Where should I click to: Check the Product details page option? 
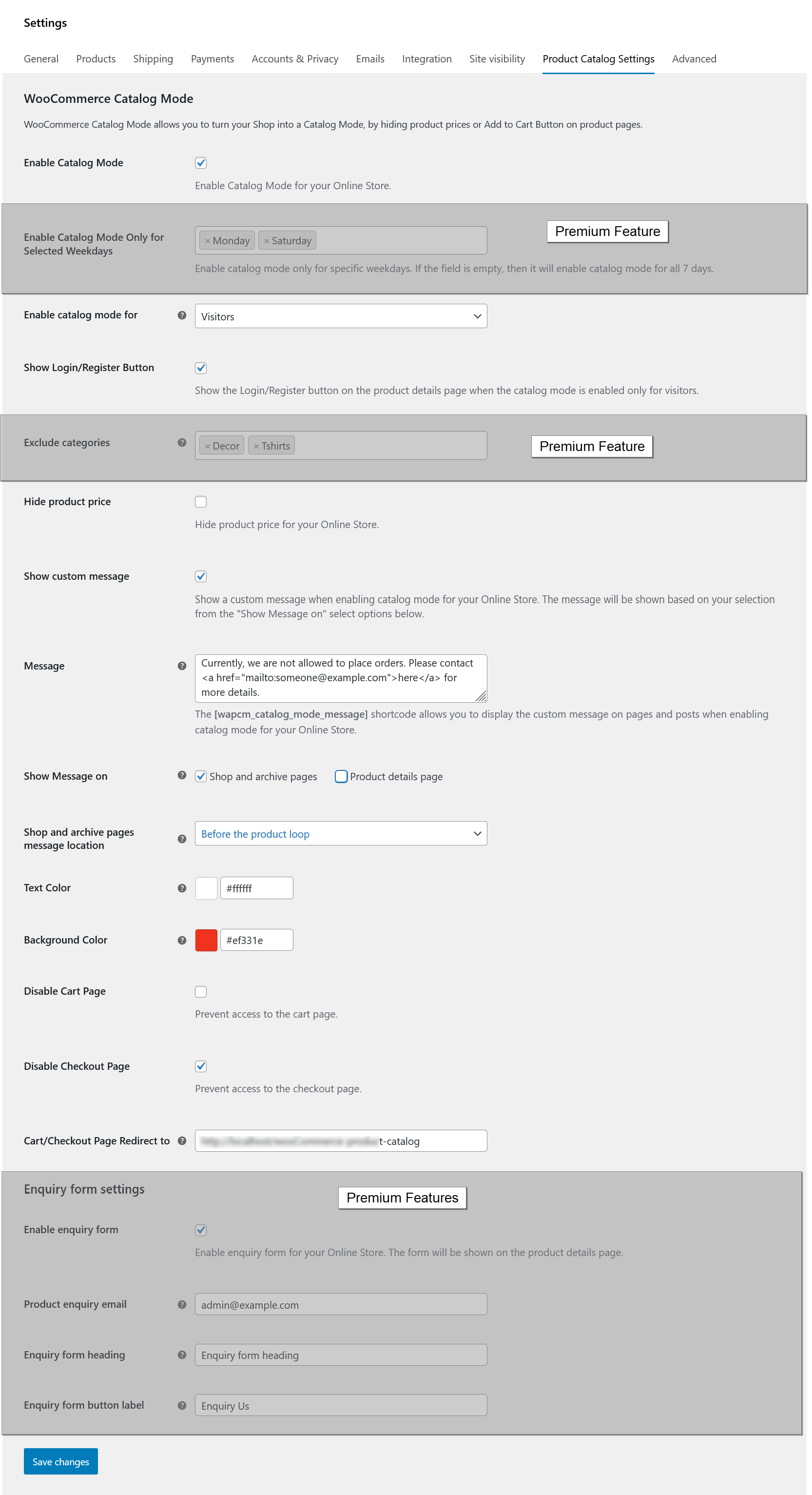[341, 777]
